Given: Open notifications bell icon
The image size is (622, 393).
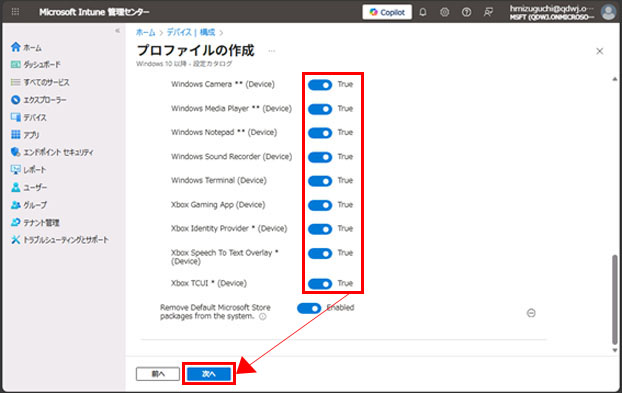Looking at the screenshot, I should (x=423, y=12).
